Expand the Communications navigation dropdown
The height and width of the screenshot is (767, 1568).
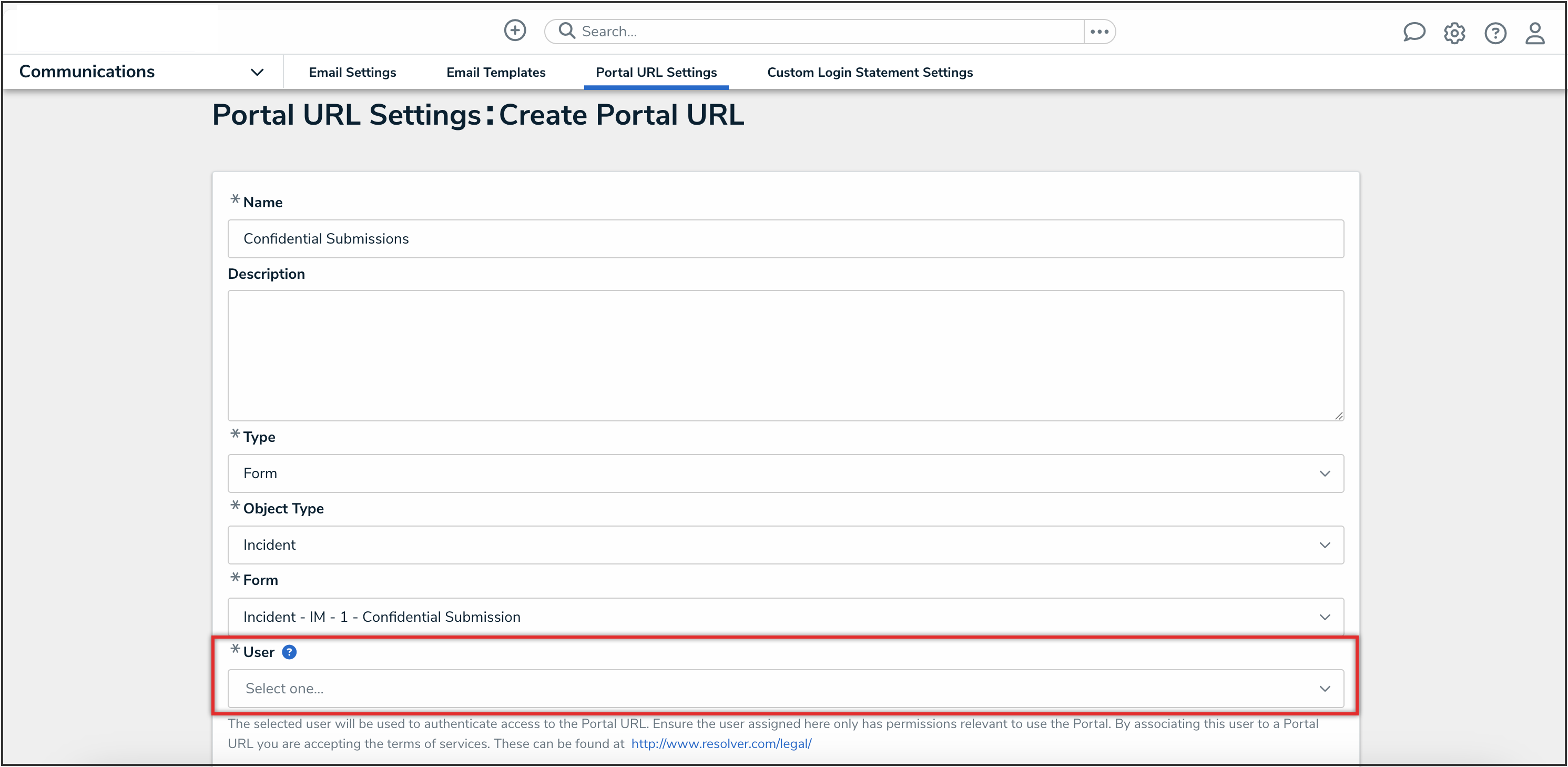[x=257, y=72]
